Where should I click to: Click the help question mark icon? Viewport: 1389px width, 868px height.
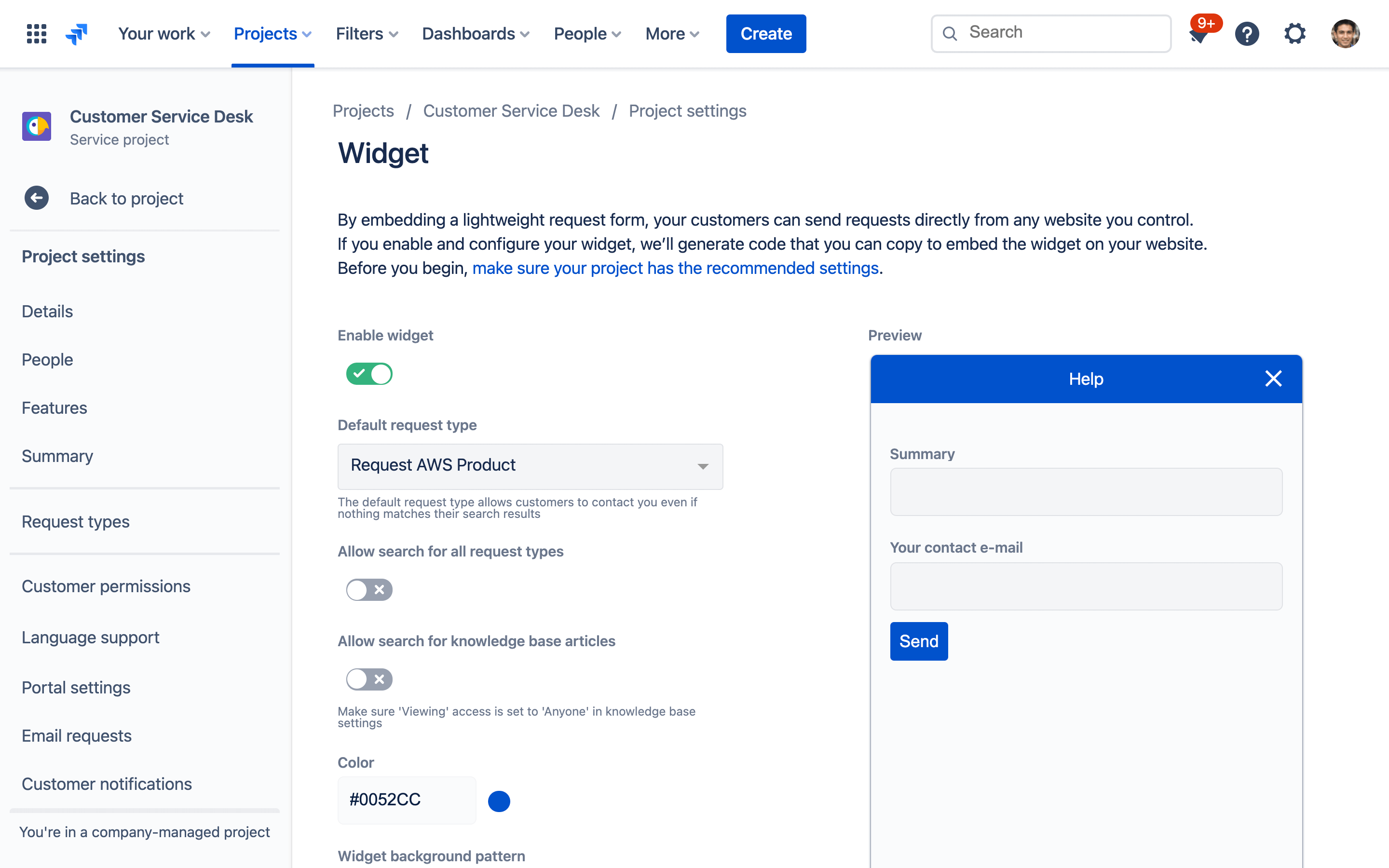point(1247,33)
